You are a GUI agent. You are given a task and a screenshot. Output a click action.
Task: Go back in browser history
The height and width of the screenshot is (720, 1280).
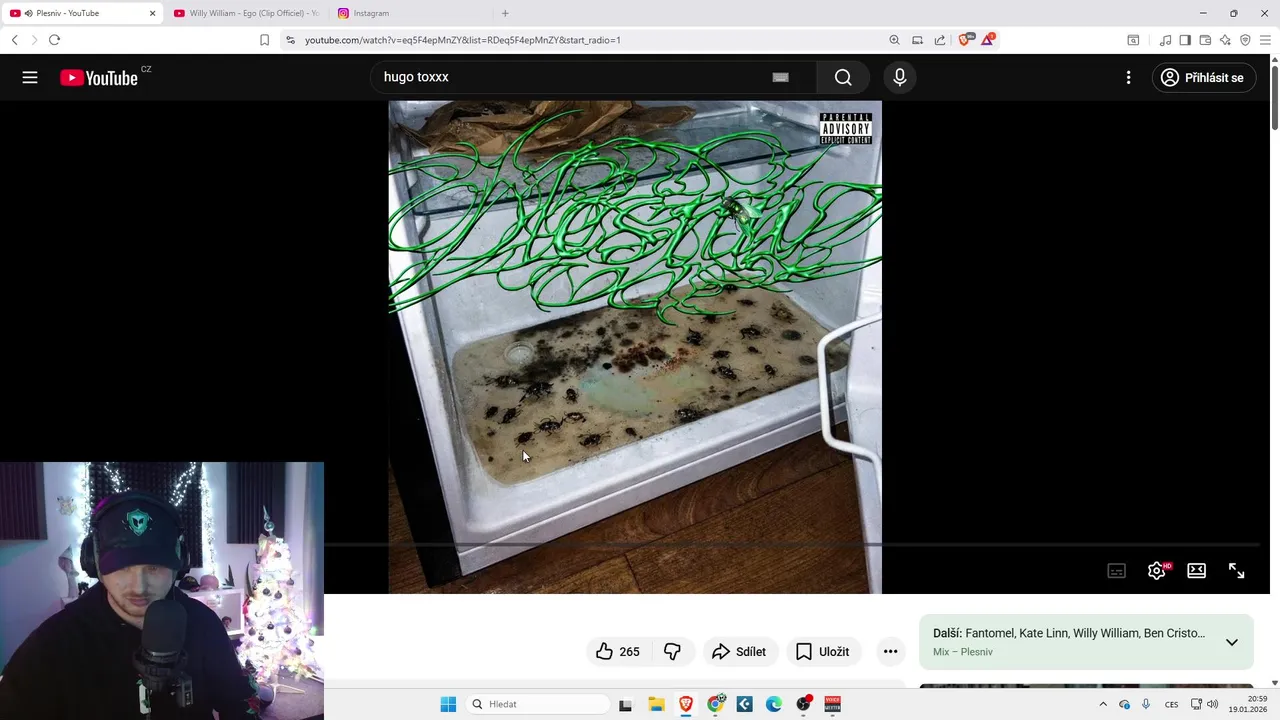pyautogui.click(x=14, y=40)
